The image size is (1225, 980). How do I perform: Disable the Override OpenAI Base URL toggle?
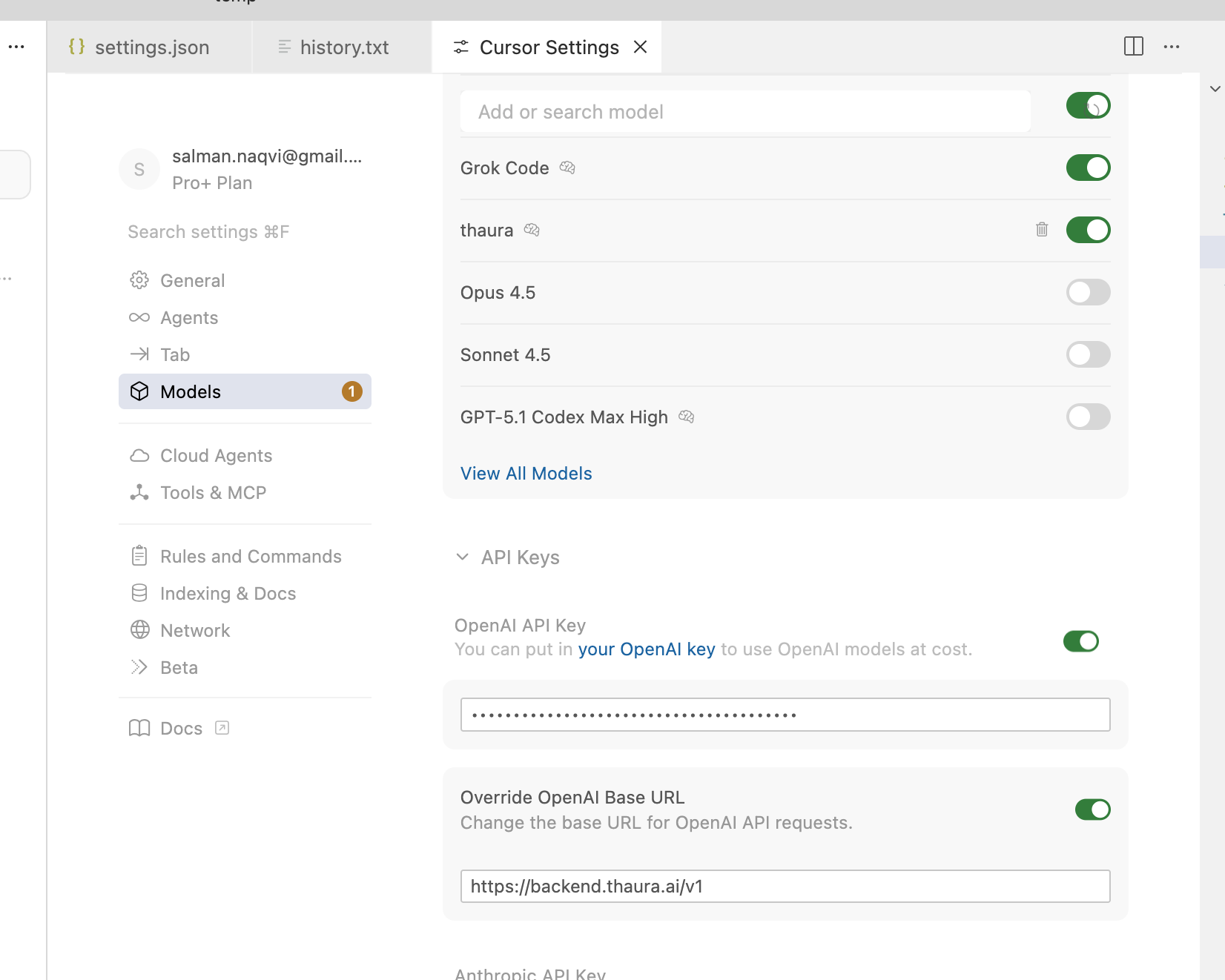click(x=1092, y=810)
